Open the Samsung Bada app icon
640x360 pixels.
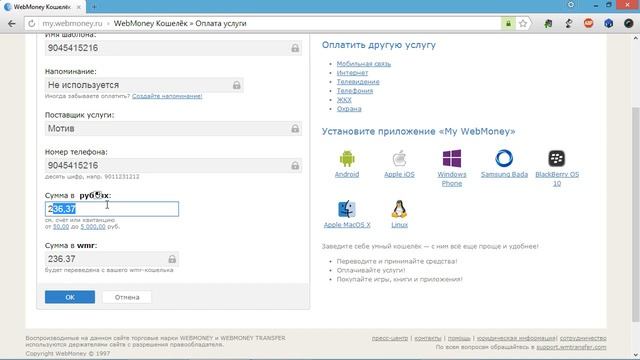click(504, 158)
